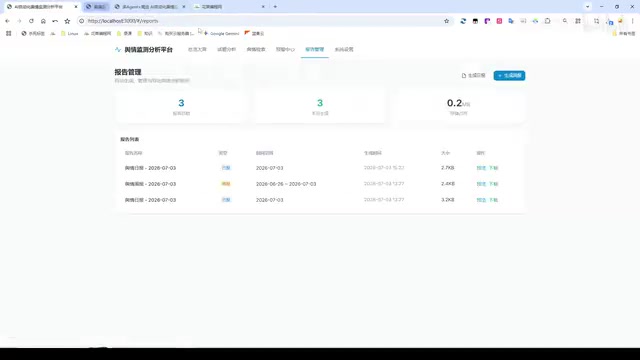Go forward using the browser forward arrow
The image size is (640, 360).
point(19,21)
